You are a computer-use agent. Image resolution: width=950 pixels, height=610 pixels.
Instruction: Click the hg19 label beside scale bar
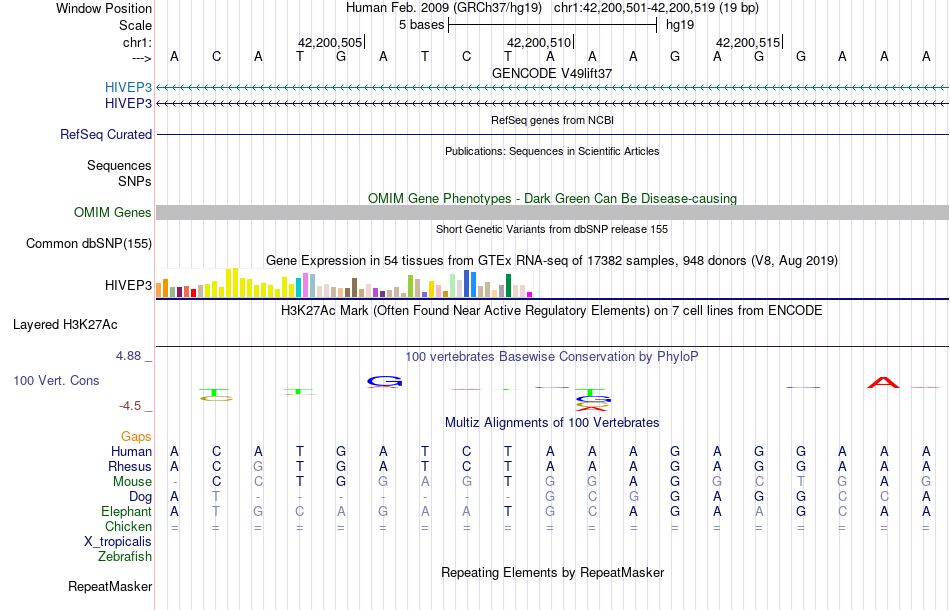(680, 25)
